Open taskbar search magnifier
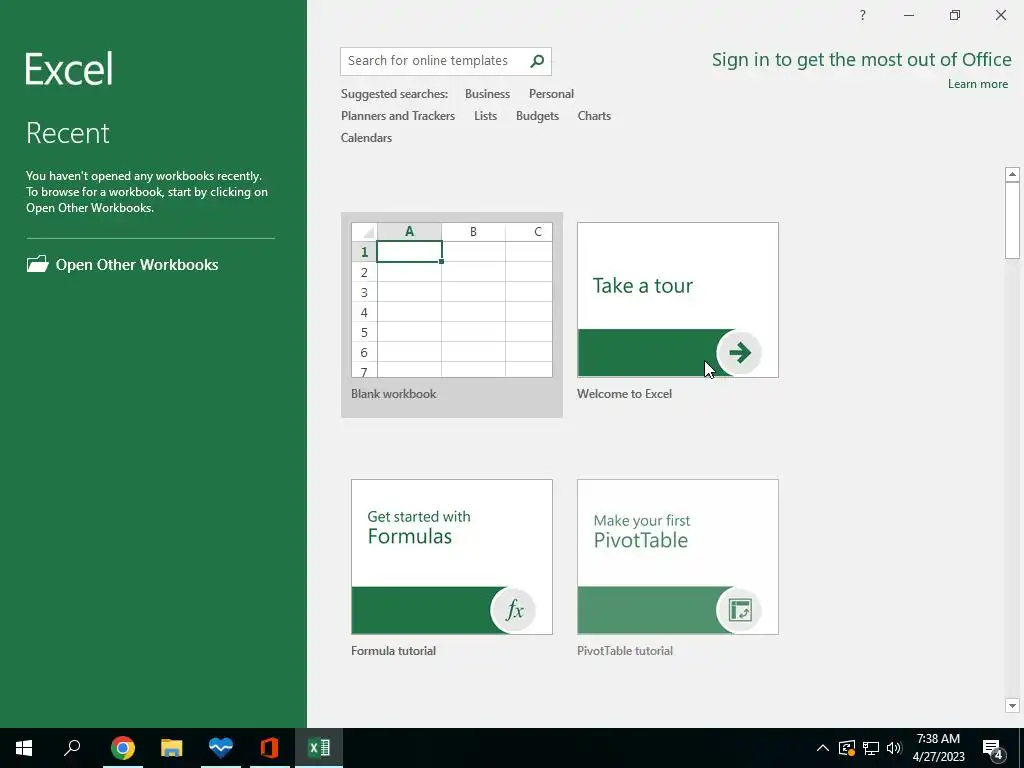Image resolution: width=1024 pixels, height=768 pixels. click(x=72, y=747)
